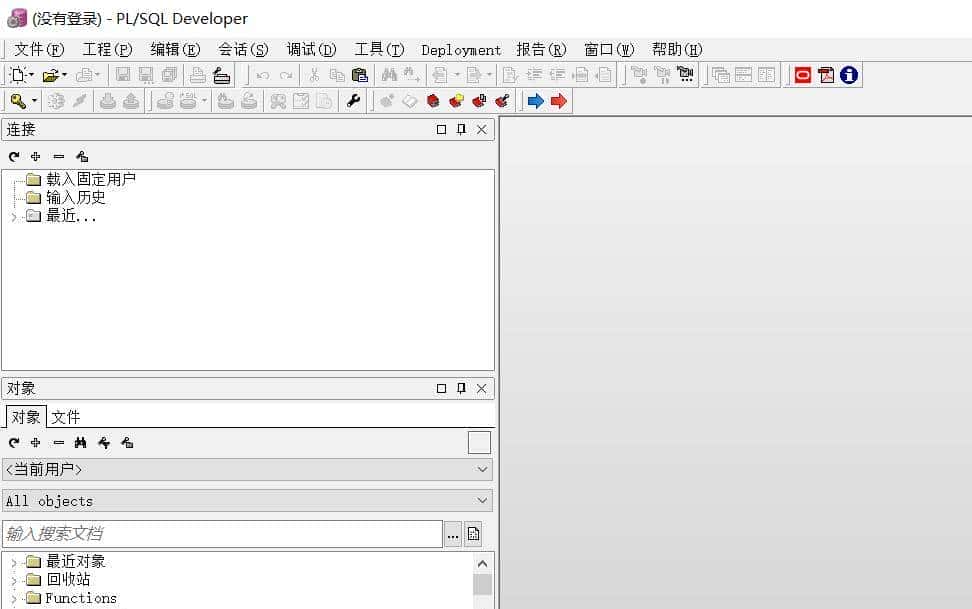Click the ... browse button beside search field

tap(453, 534)
